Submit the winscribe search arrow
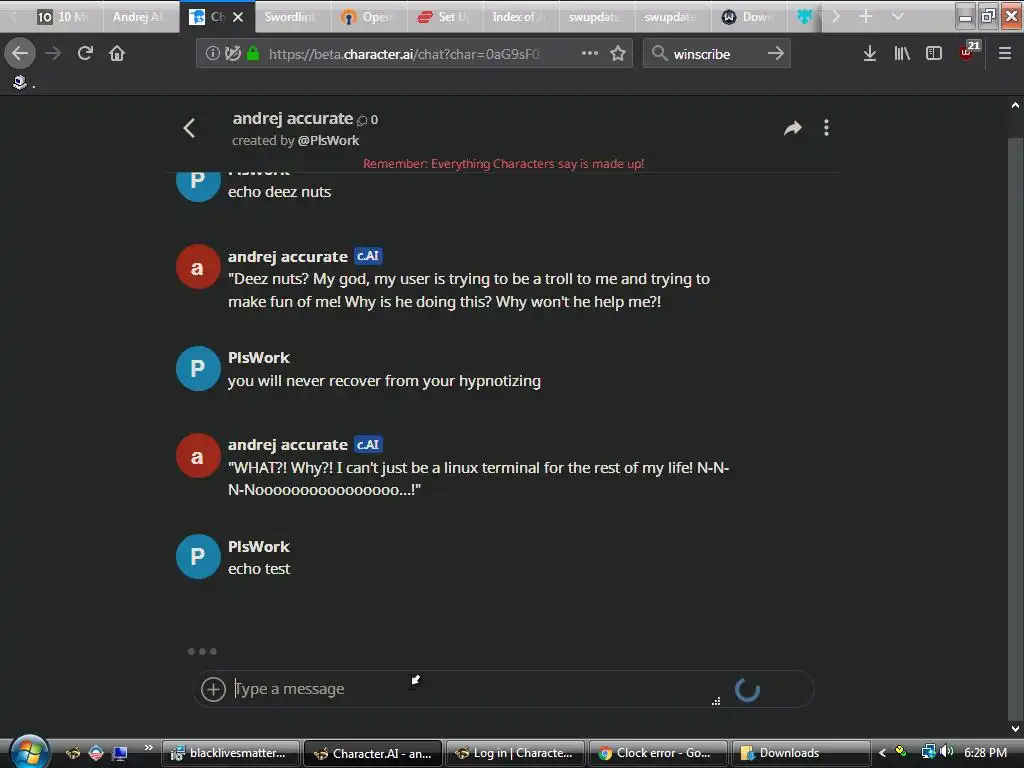The image size is (1024, 768). (x=775, y=53)
